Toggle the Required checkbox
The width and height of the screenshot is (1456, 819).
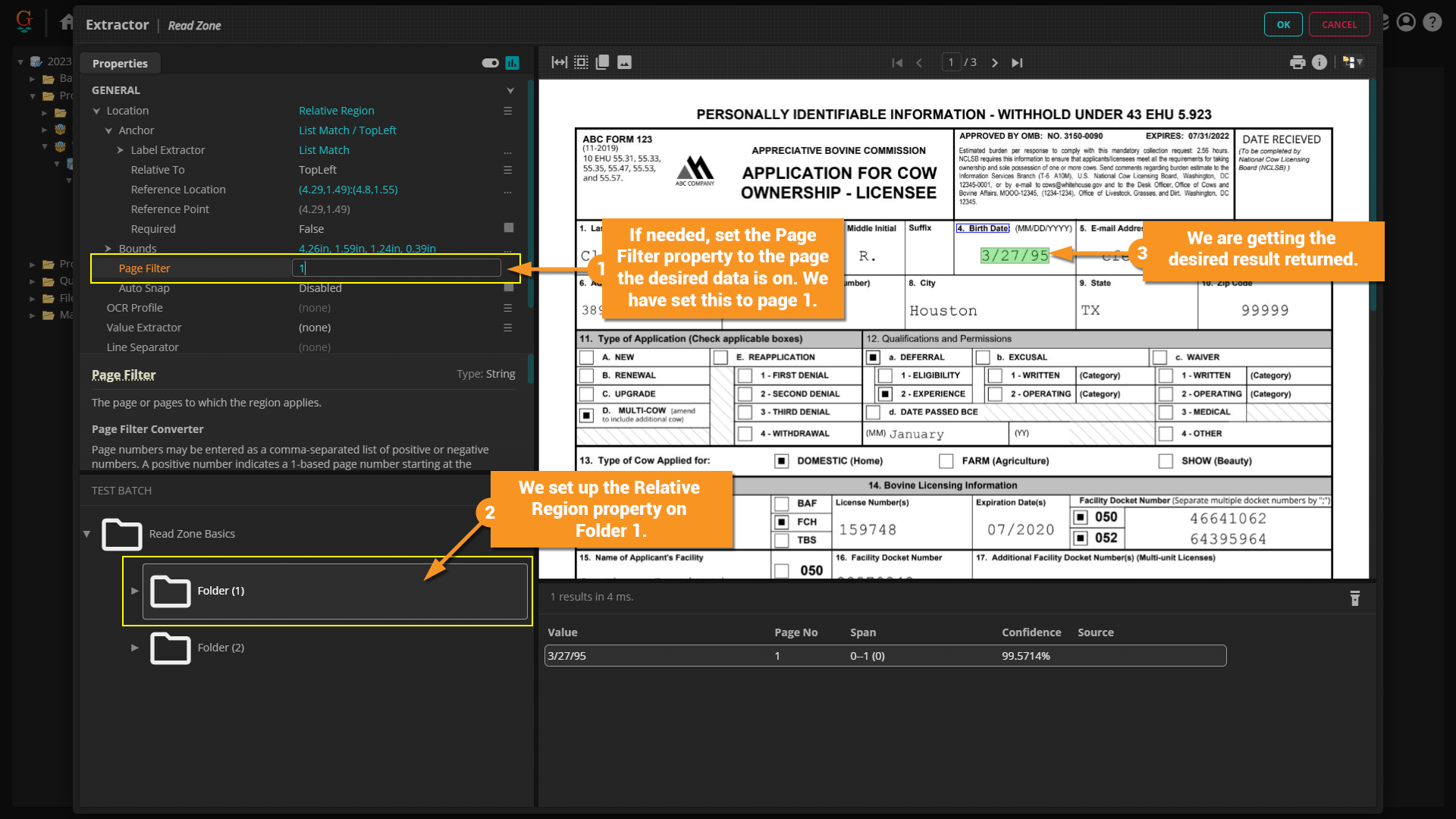[x=509, y=228]
